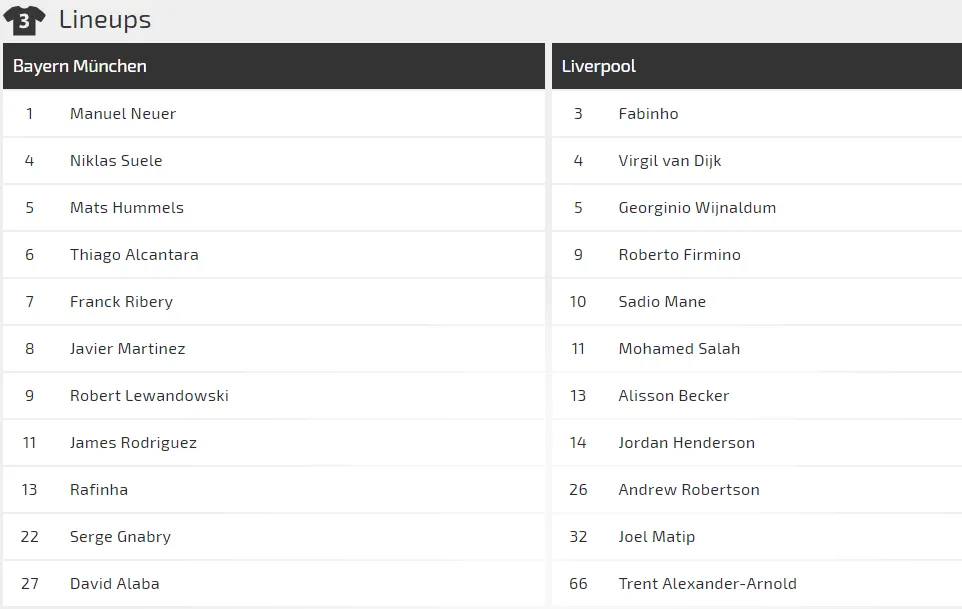962x609 pixels.
Task: Open David Alaba's player page
Action: [x=115, y=584]
